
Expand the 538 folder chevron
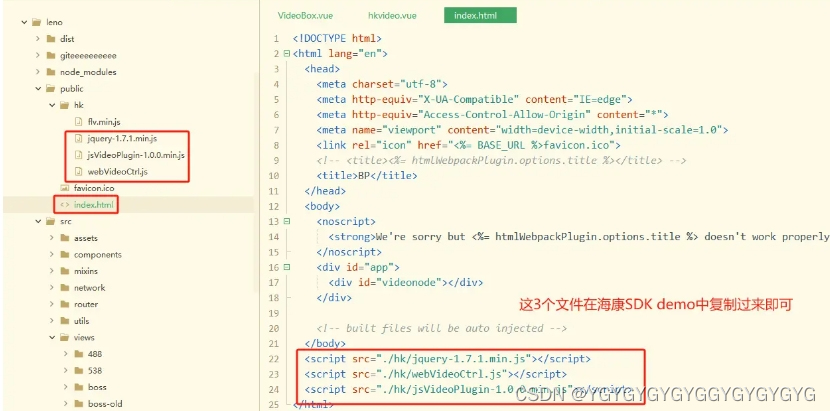coord(66,370)
